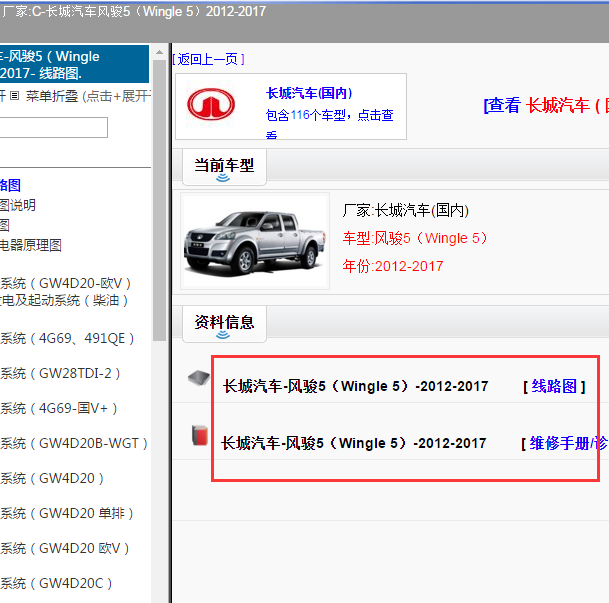Click the Wingle 5 pickup photo

255,241
